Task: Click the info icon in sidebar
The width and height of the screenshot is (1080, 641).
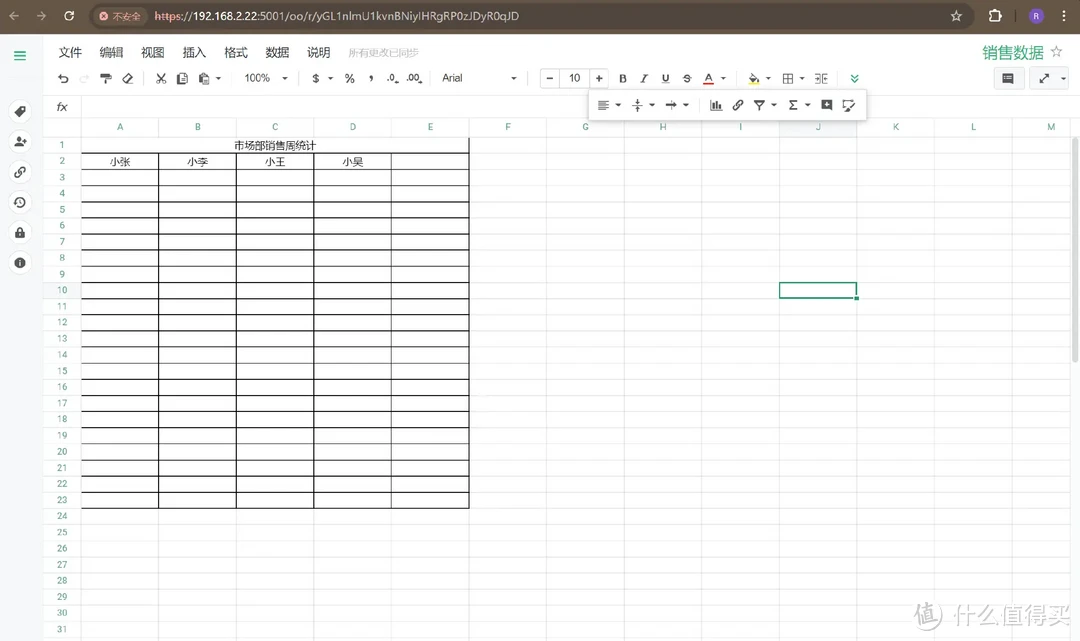Action: coord(20,263)
